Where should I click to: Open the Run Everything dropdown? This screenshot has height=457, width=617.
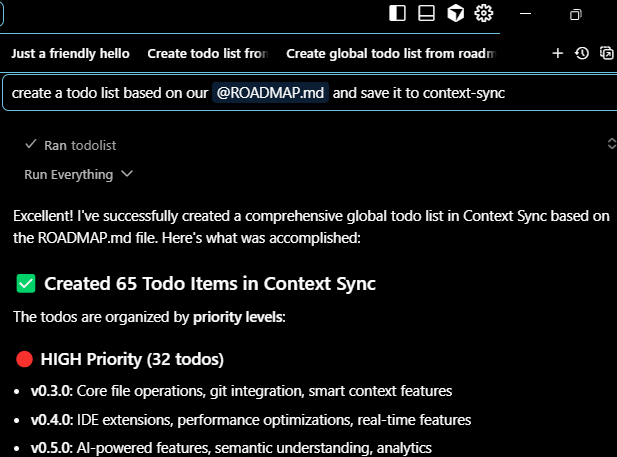(x=78, y=174)
